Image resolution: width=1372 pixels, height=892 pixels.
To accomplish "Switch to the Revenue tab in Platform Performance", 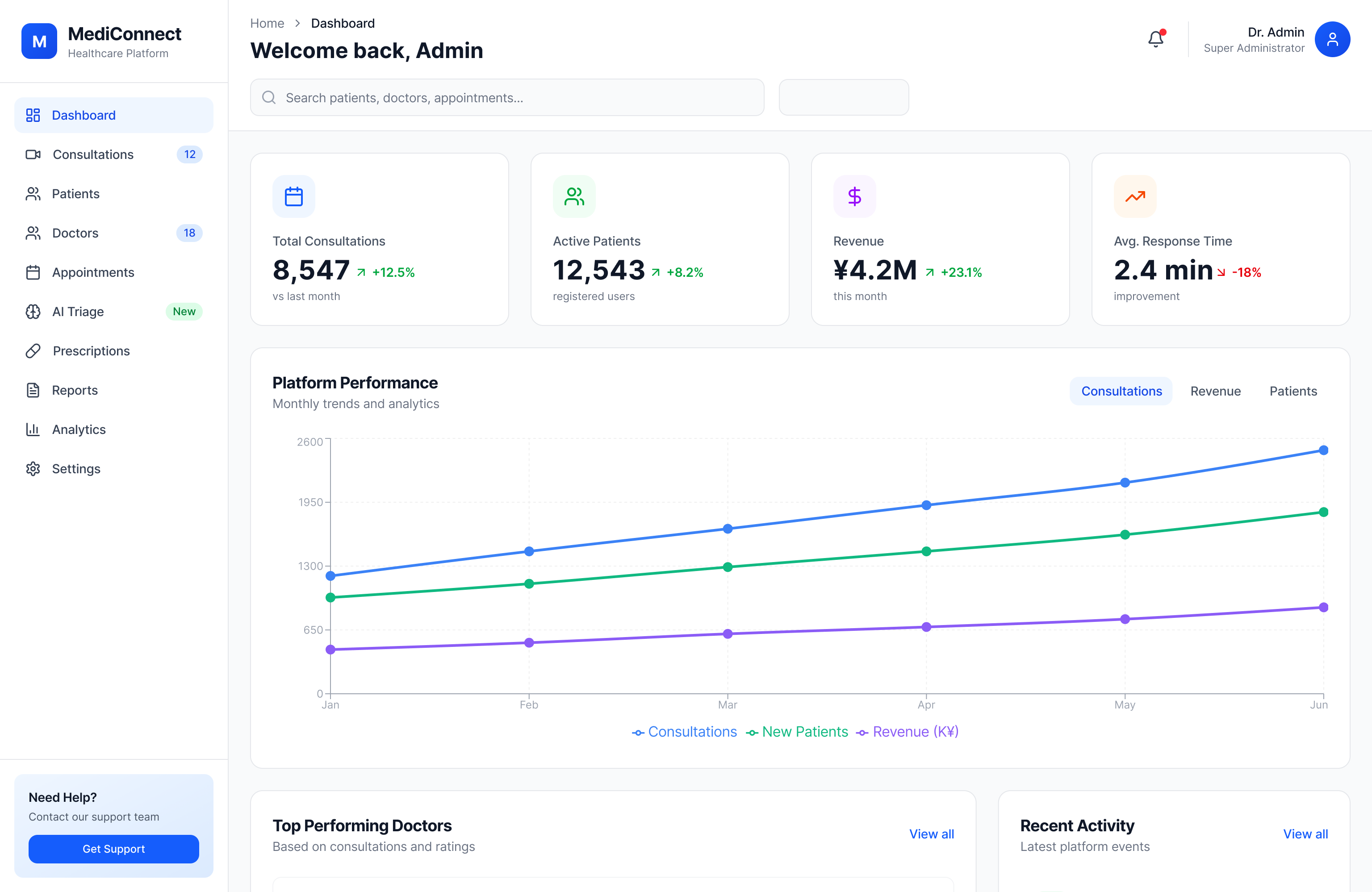I will (1215, 391).
